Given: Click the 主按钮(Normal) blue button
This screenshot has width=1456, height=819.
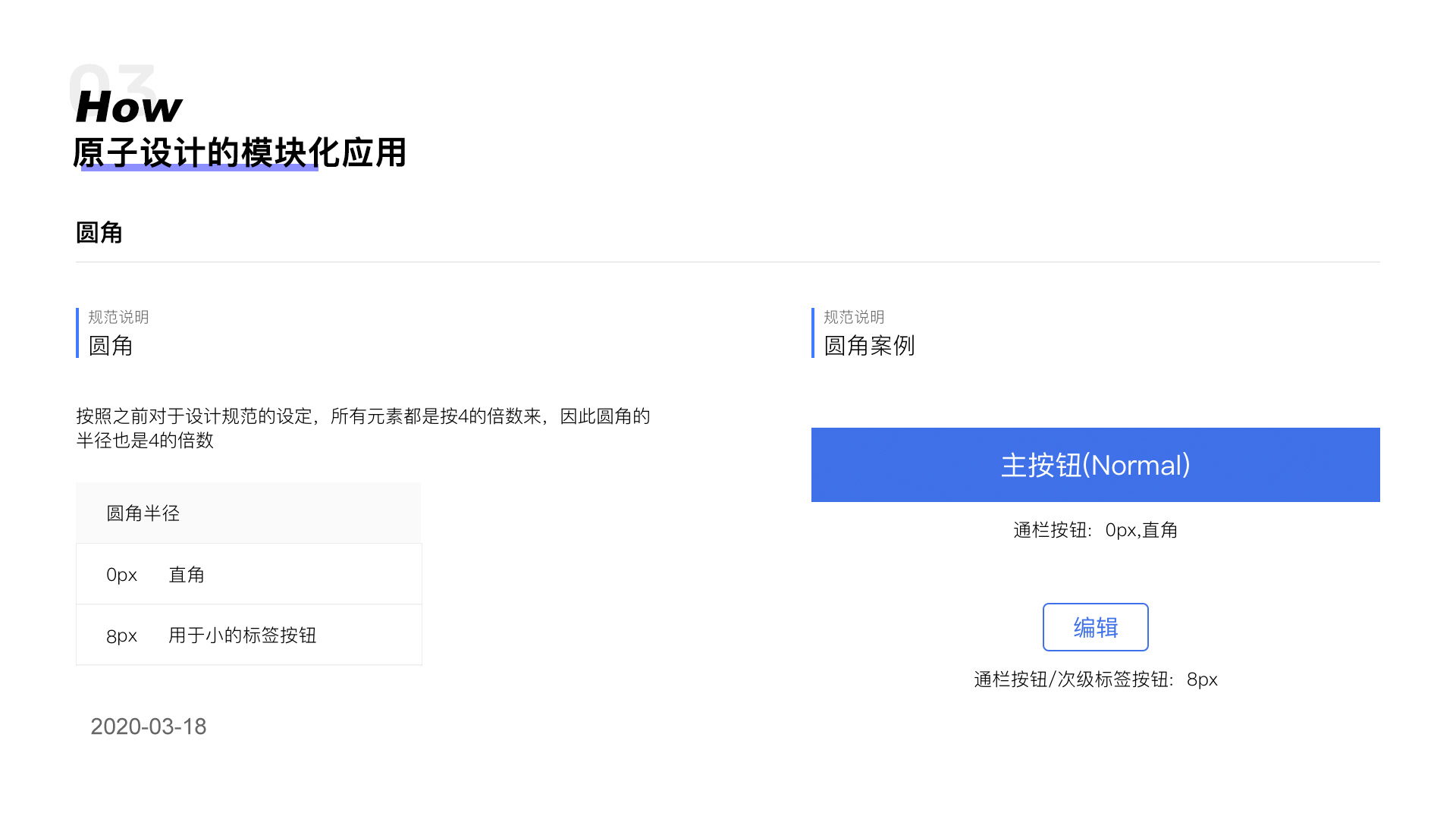Looking at the screenshot, I should click(1095, 465).
